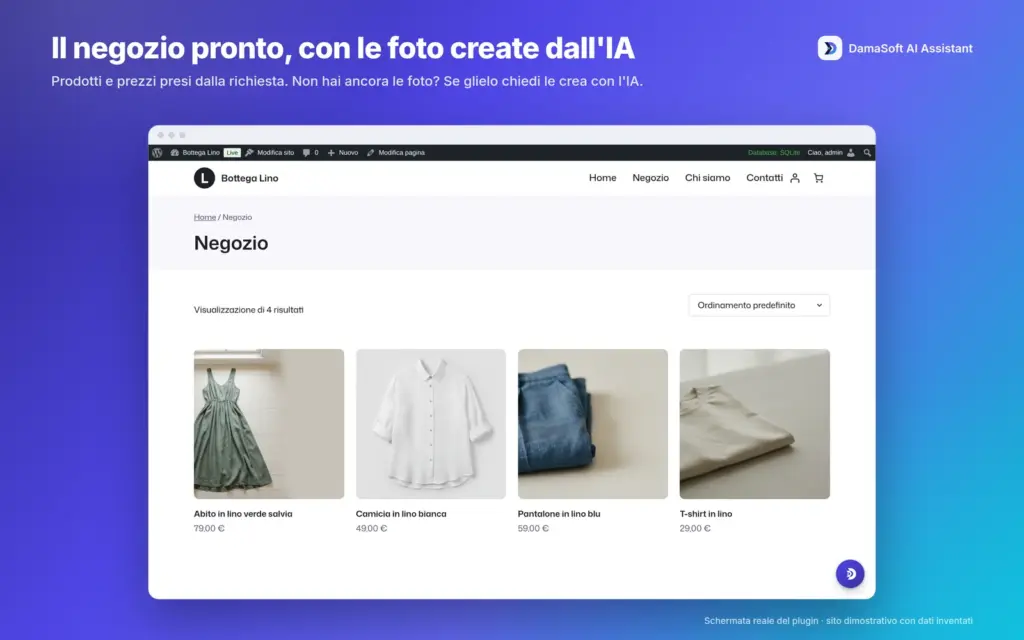The width and height of the screenshot is (1024, 640).
Task: Open the Bottega Lino site menu in admin bar
Action: click(x=195, y=153)
